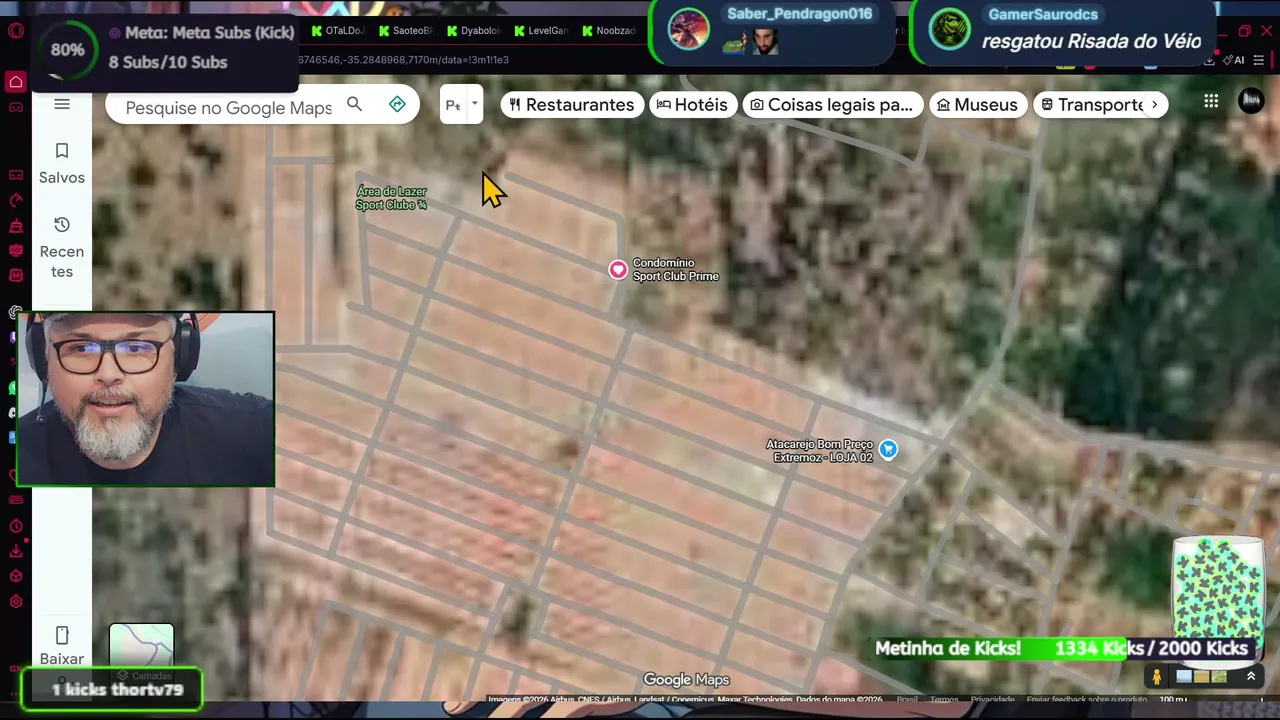Screen dimensions: 1280x720
Task: Click Baixar to get the app
Action: click(x=62, y=646)
